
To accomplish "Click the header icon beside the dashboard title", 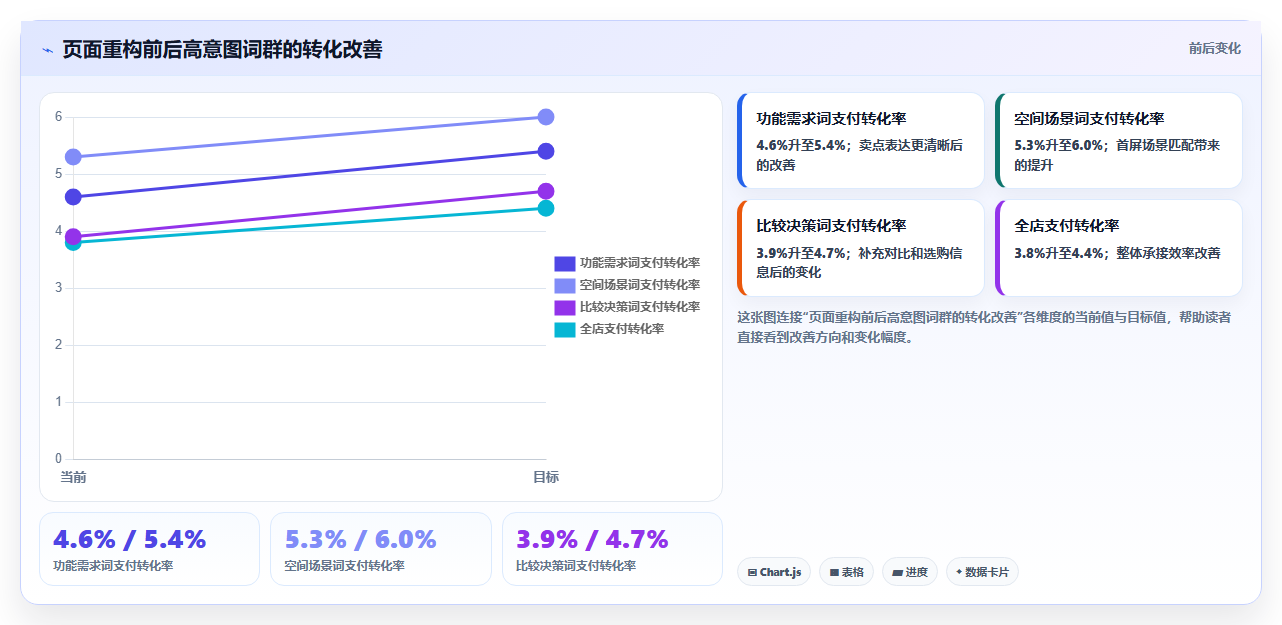I will click(47, 50).
